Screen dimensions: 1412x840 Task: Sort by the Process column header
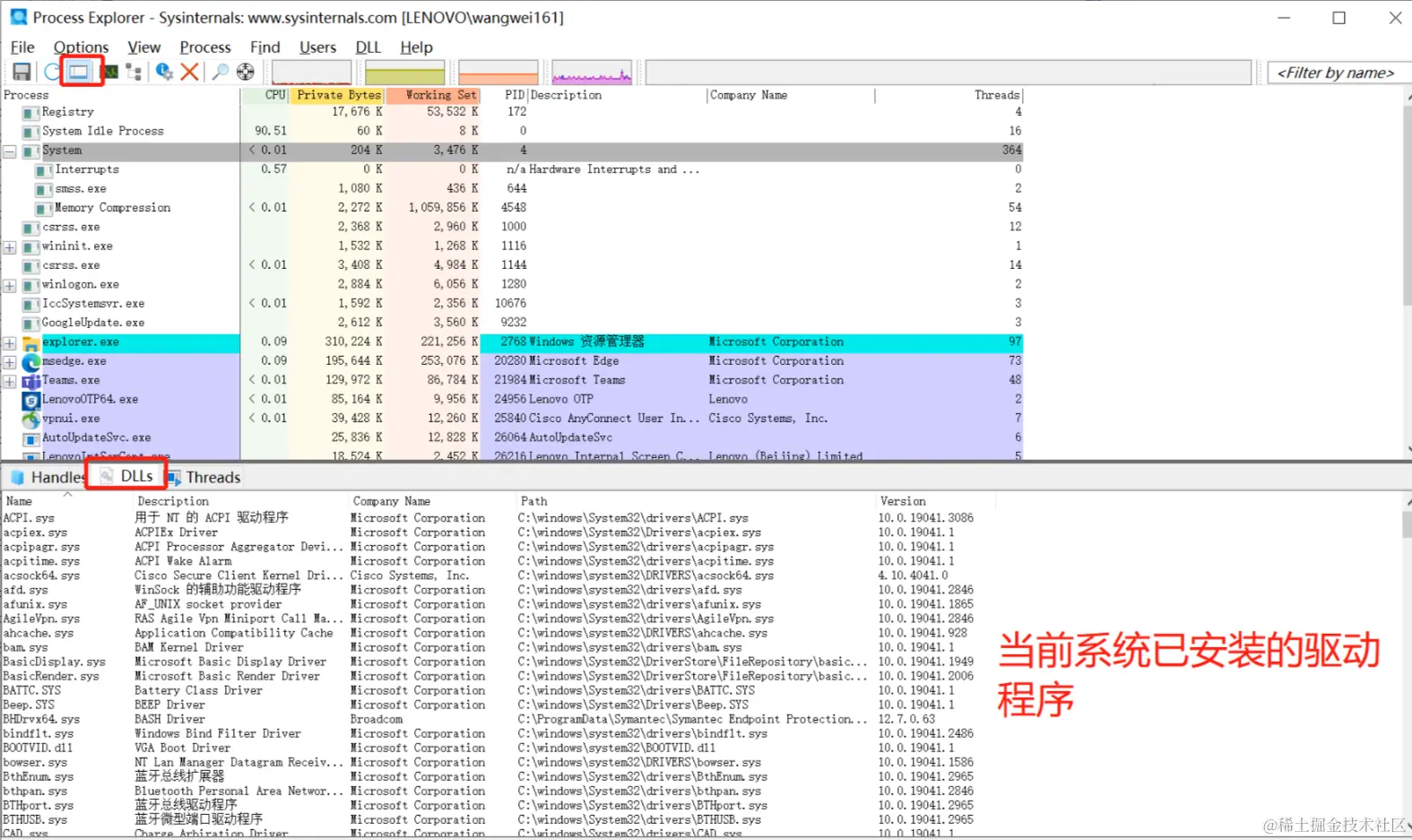[x=120, y=95]
